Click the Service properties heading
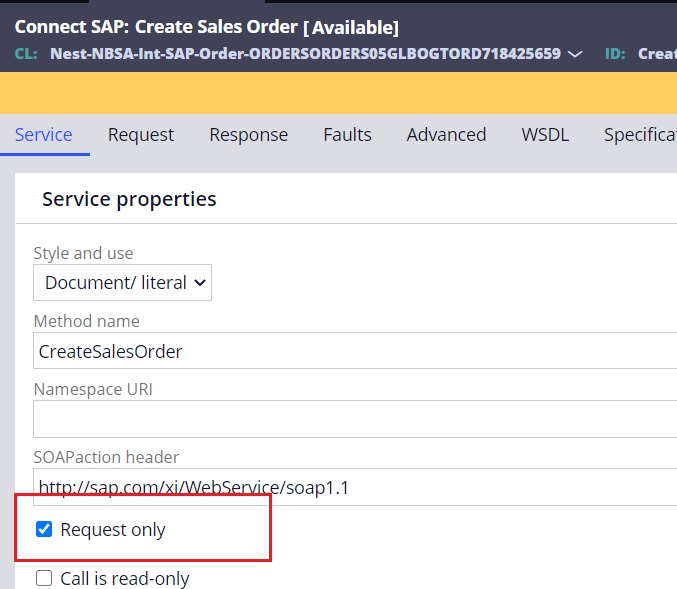 [129, 199]
